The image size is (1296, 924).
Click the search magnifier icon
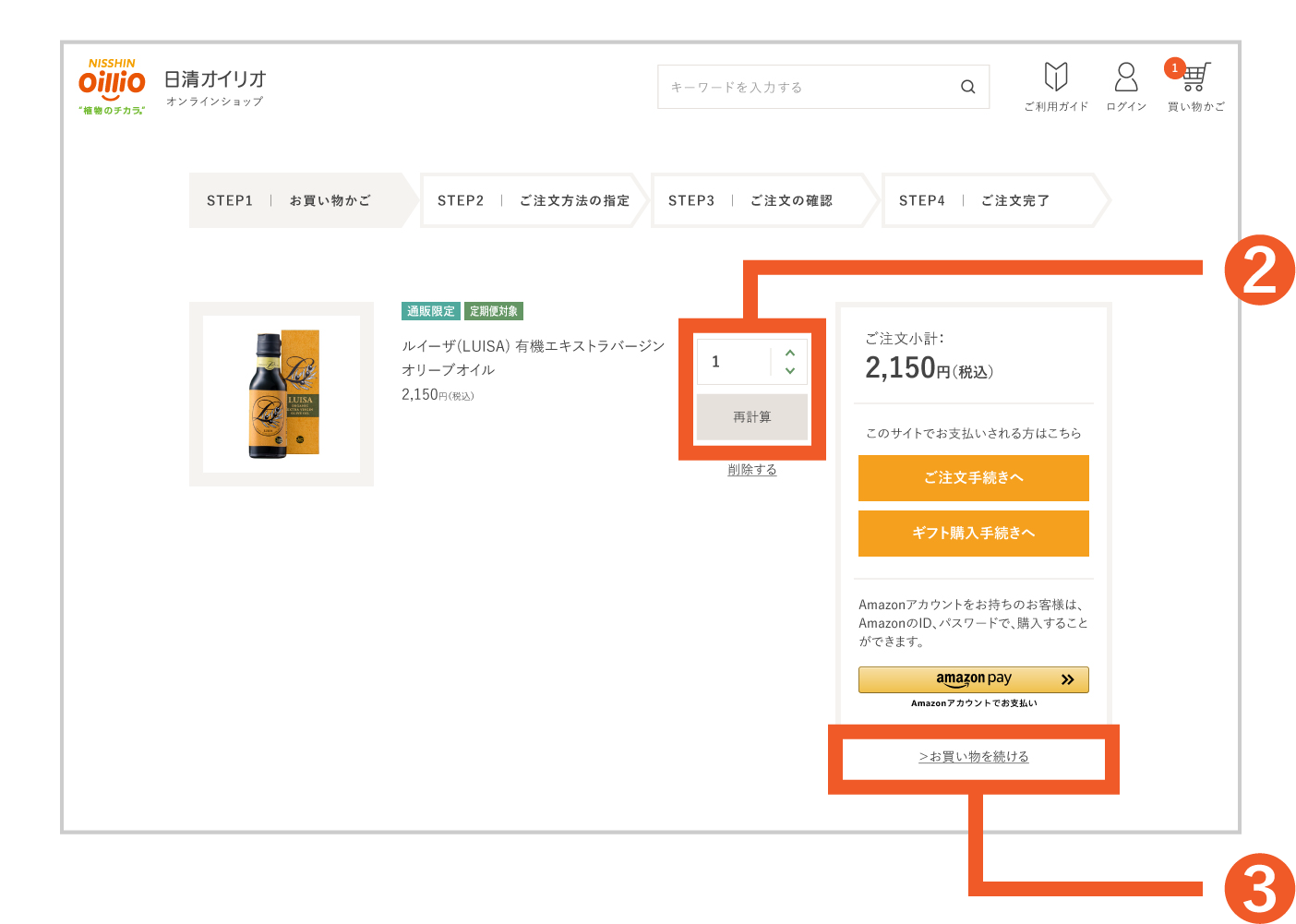967,87
